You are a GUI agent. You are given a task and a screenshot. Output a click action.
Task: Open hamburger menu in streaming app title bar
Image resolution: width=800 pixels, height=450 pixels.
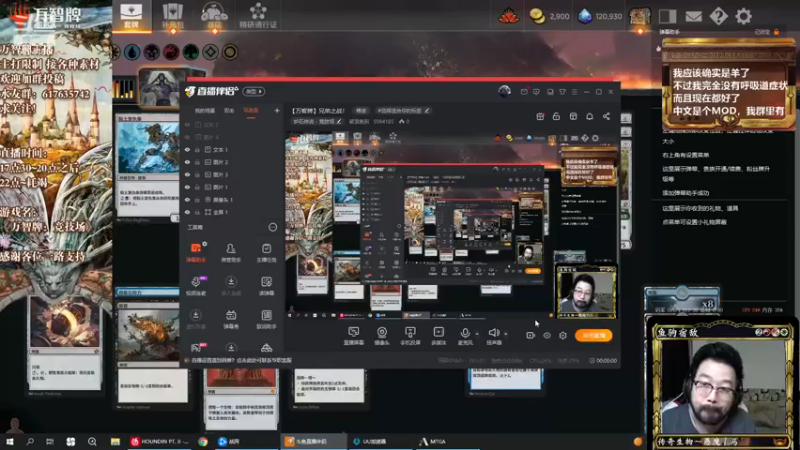coord(574,92)
